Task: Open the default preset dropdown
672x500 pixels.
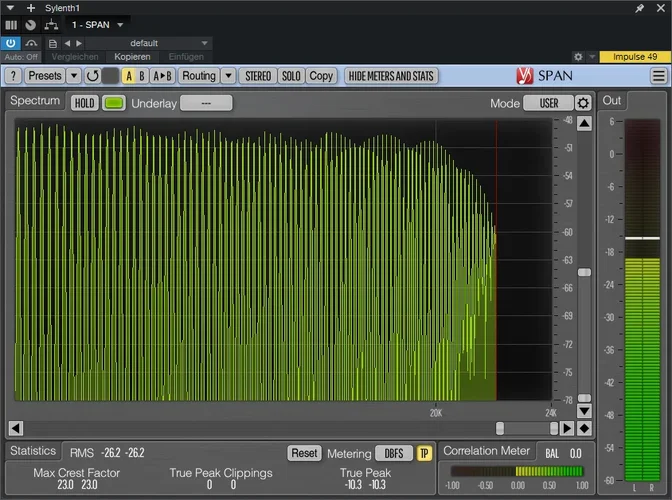Action: [148, 43]
